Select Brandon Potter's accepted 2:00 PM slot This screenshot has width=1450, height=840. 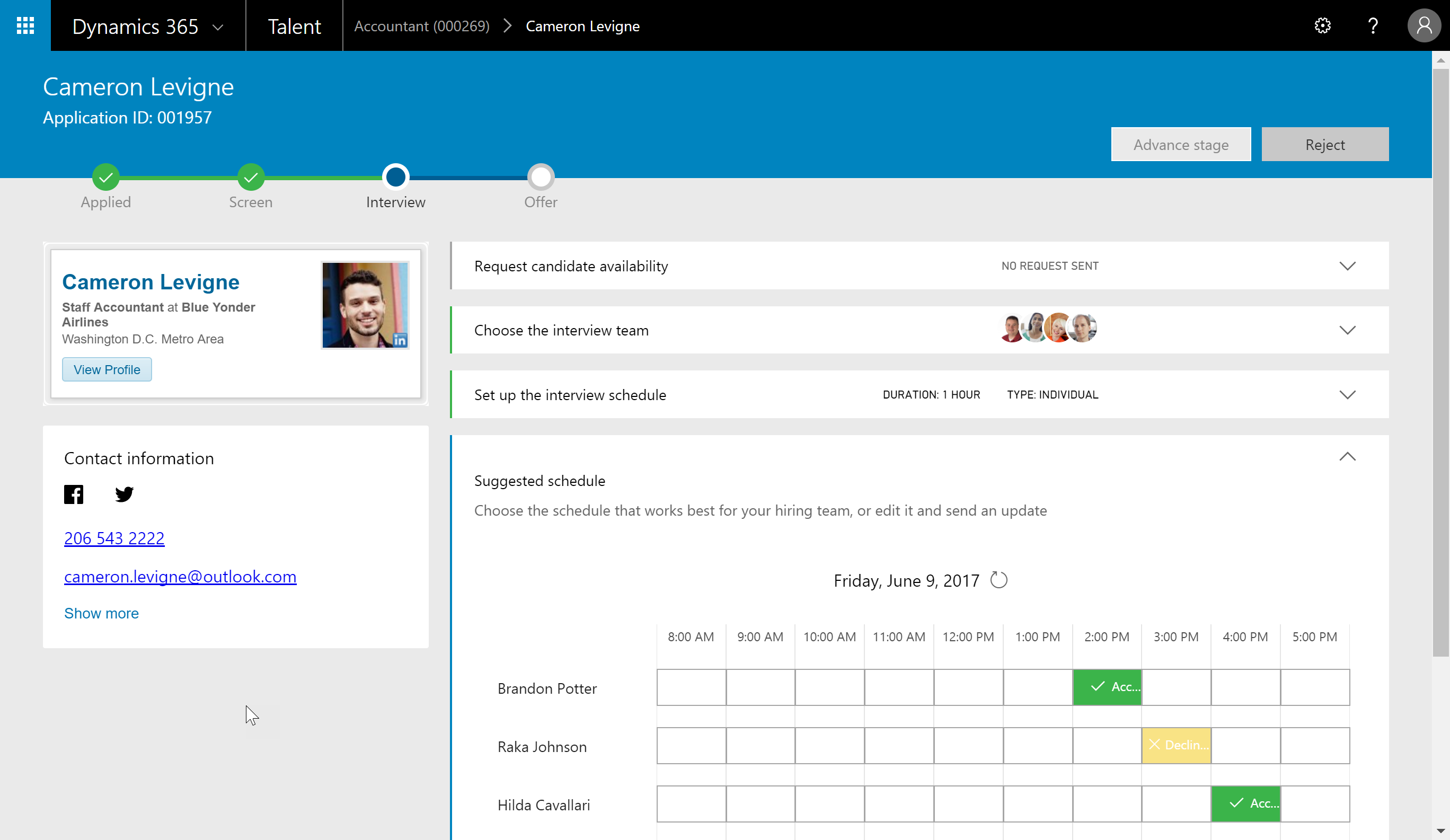click(x=1107, y=687)
